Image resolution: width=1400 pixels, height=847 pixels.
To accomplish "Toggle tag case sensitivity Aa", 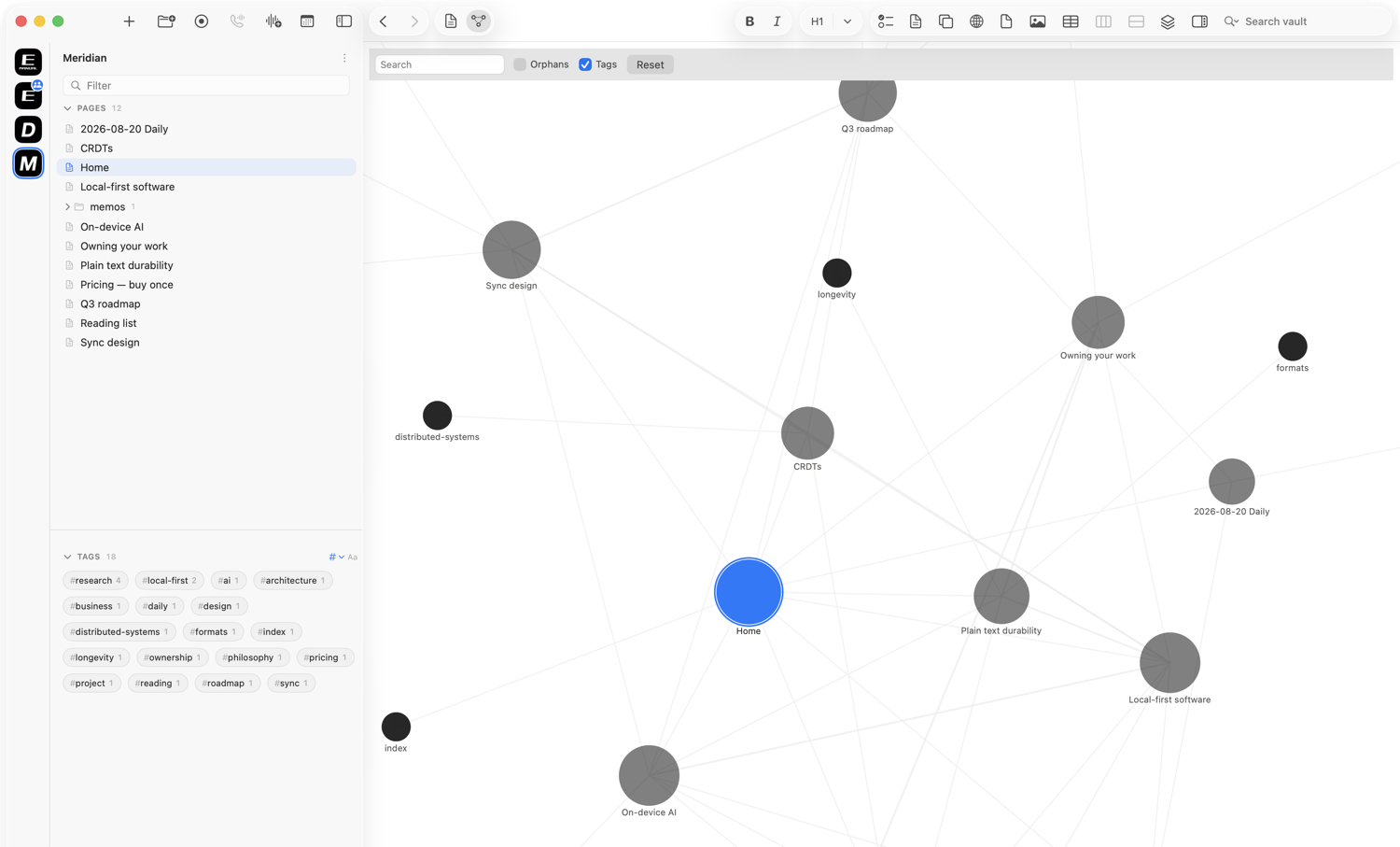I will (353, 557).
